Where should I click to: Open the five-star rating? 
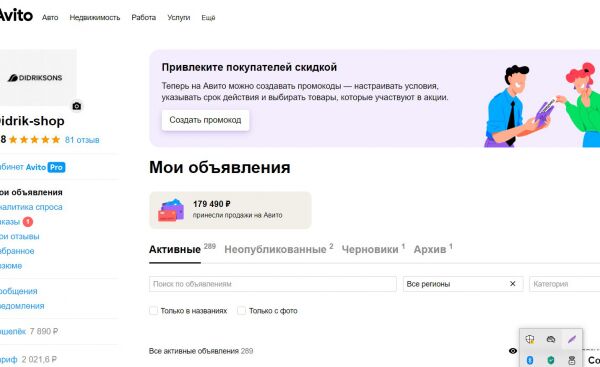(34, 140)
